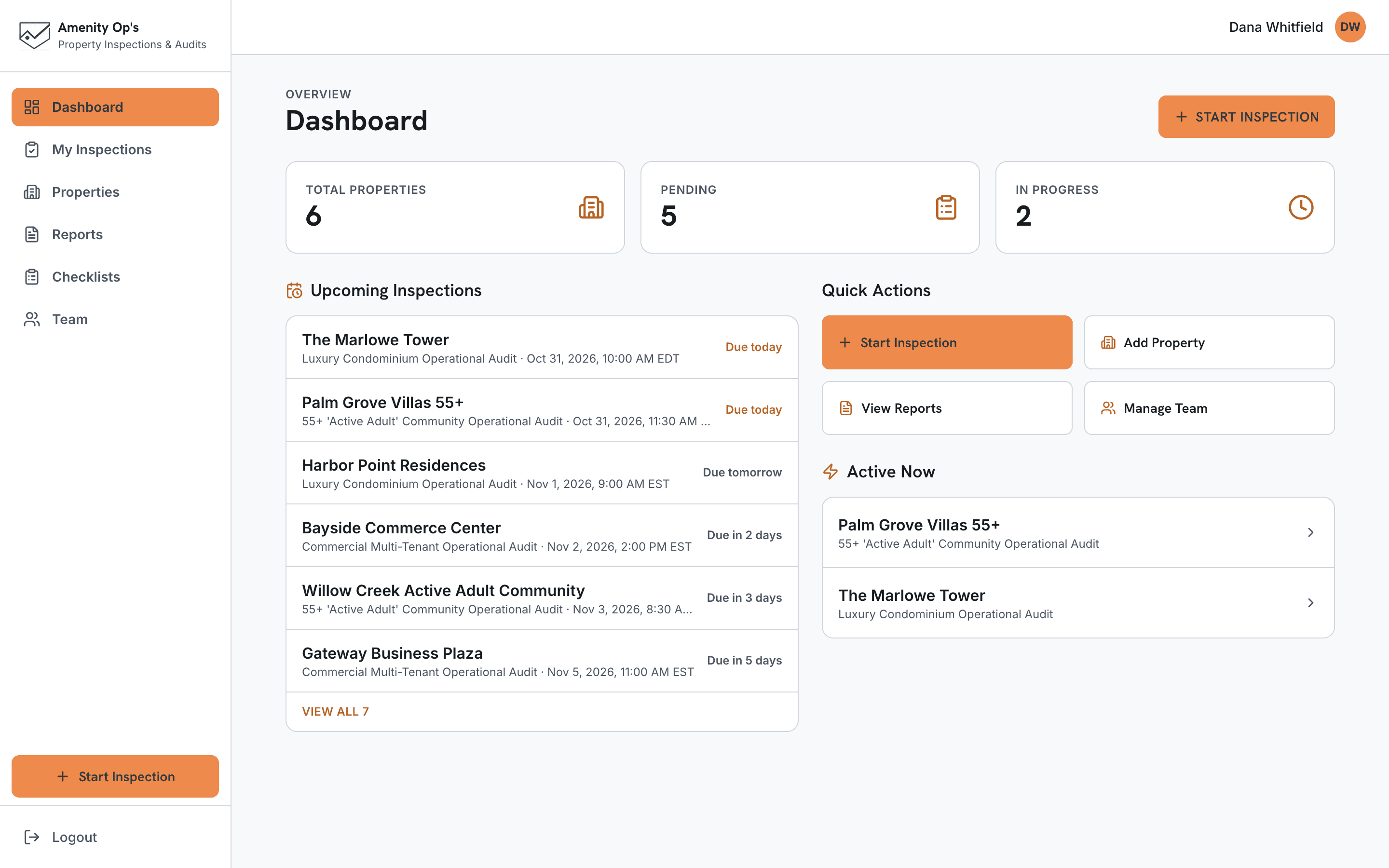Click the Due tomorrow label

pos(742,472)
